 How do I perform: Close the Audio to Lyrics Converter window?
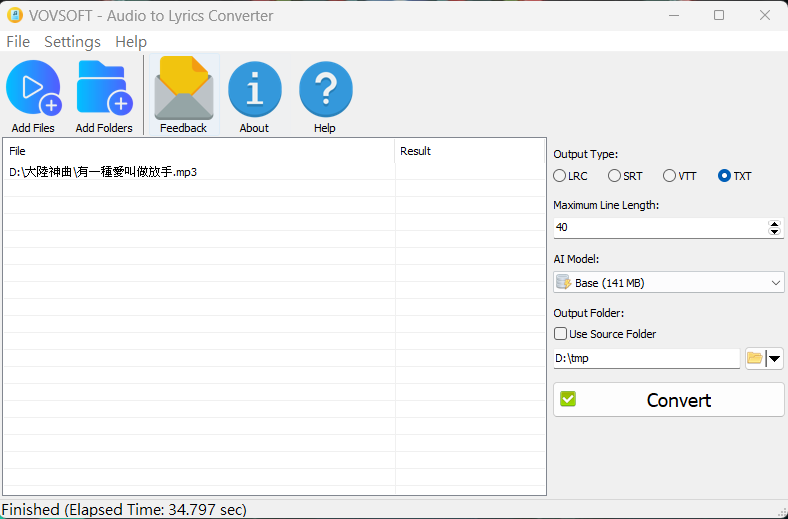pos(765,16)
